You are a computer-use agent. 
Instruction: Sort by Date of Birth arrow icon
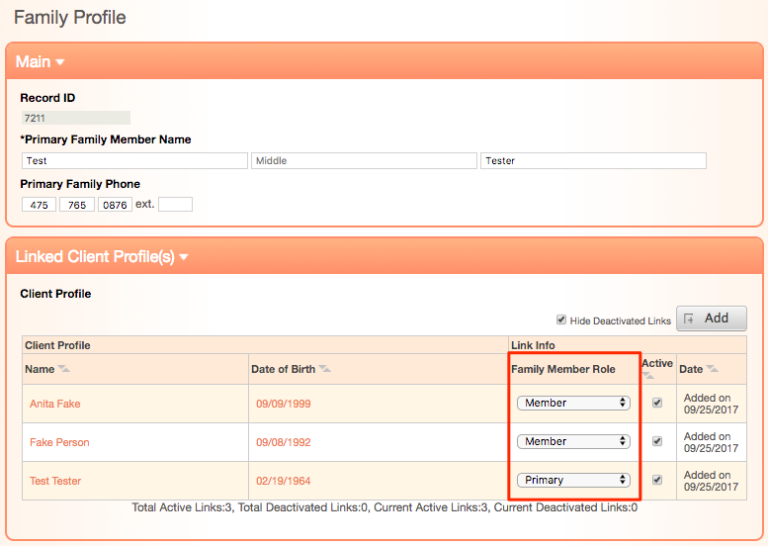coord(324,369)
